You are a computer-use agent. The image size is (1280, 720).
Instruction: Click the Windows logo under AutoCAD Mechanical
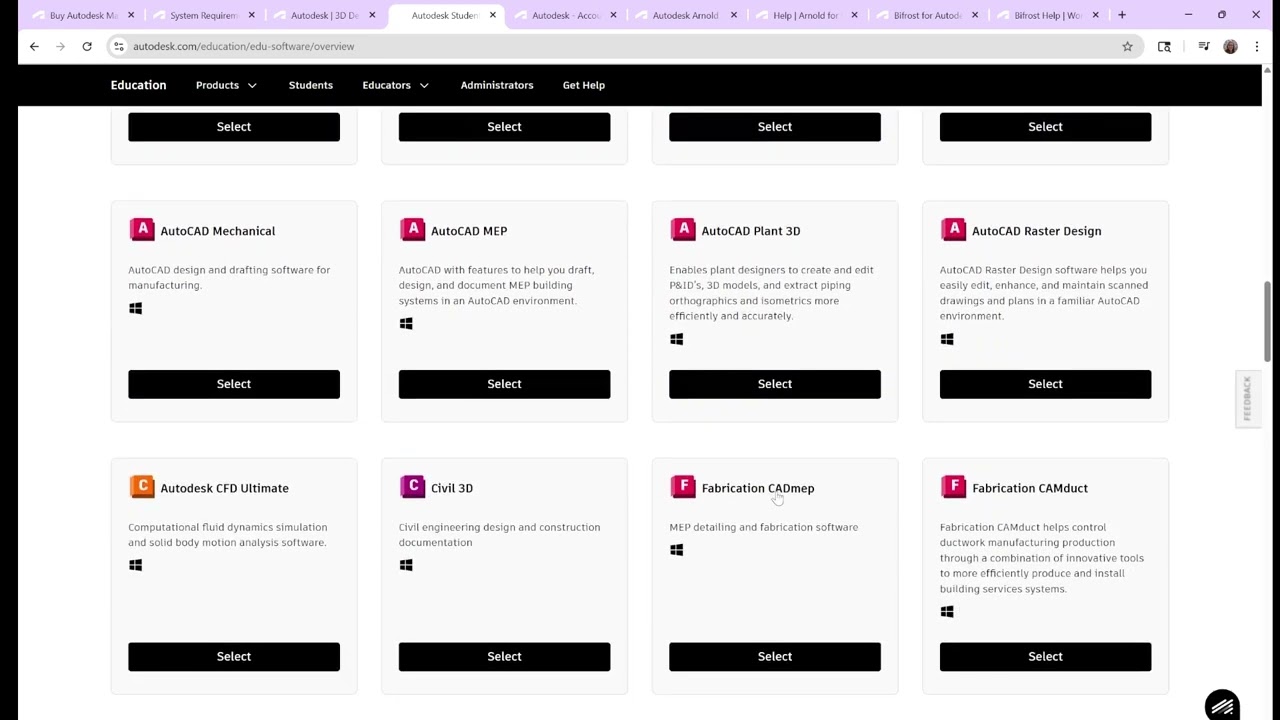[135, 308]
